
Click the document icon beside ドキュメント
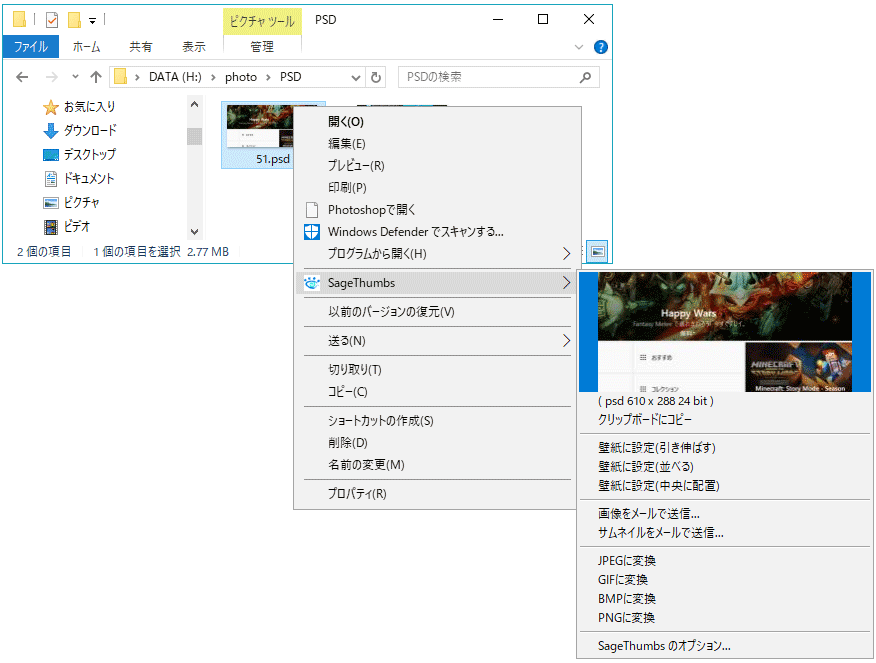coord(51,179)
